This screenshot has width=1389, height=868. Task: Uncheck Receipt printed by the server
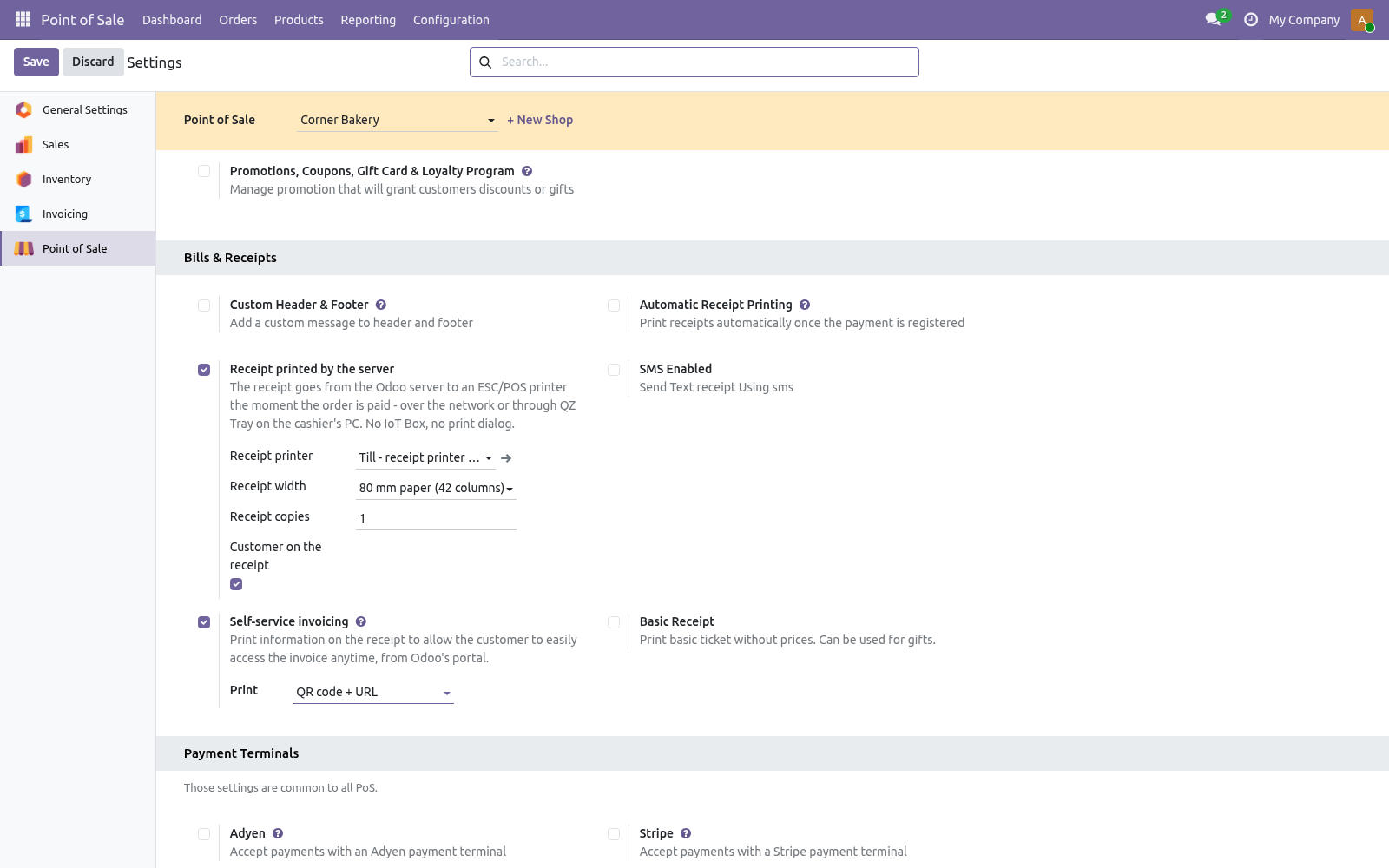click(x=204, y=370)
